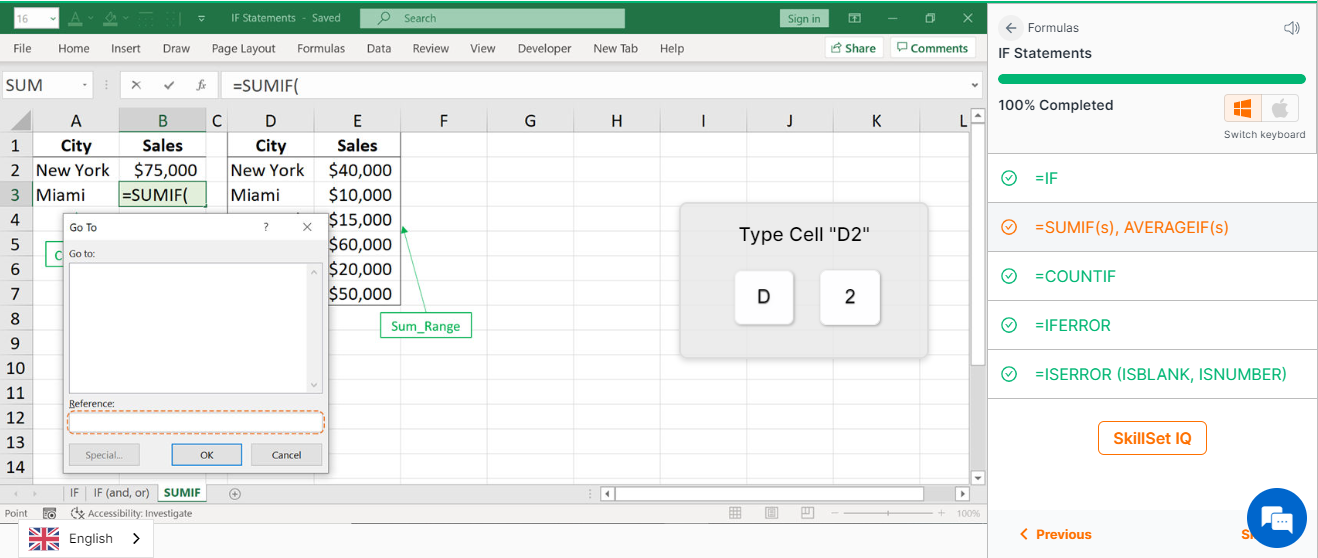The height and width of the screenshot is (558, 1318).
Task: Open the Home ribbon tab
Action: tap(74, 48)
